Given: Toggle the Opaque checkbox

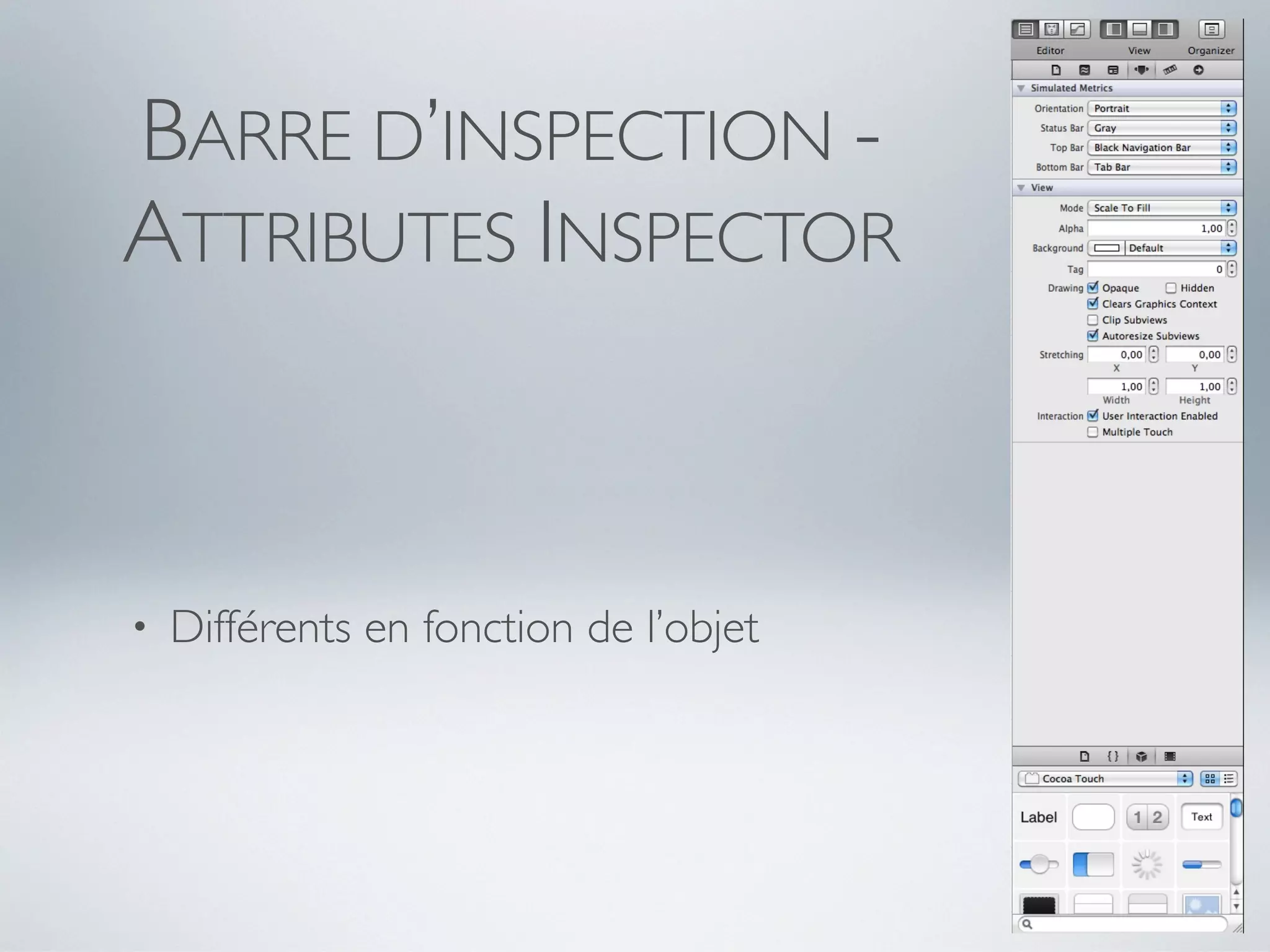Looking at the screenshot, I should 1093,288.
